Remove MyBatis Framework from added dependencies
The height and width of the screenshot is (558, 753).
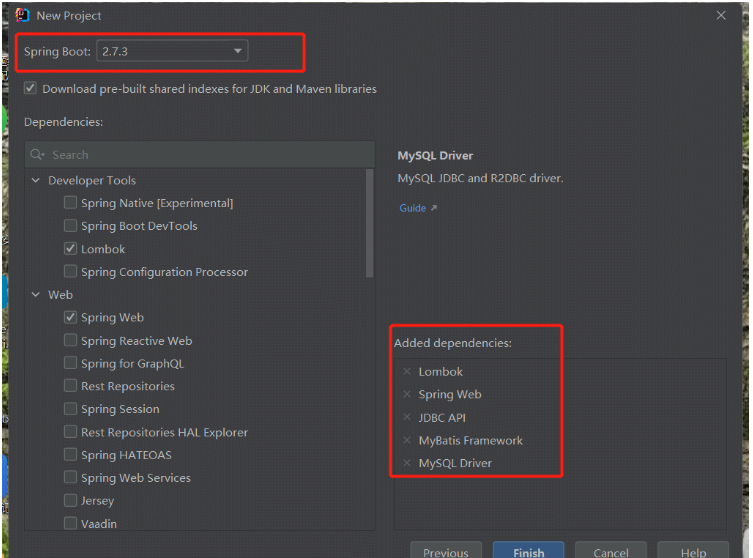click(x=407, y=440)
